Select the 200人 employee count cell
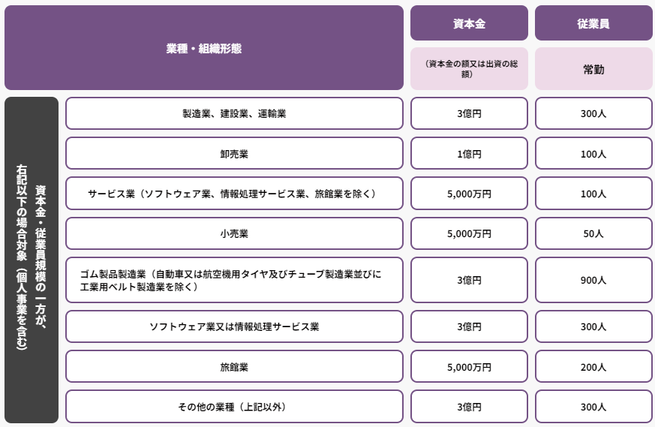 point(592,367)
